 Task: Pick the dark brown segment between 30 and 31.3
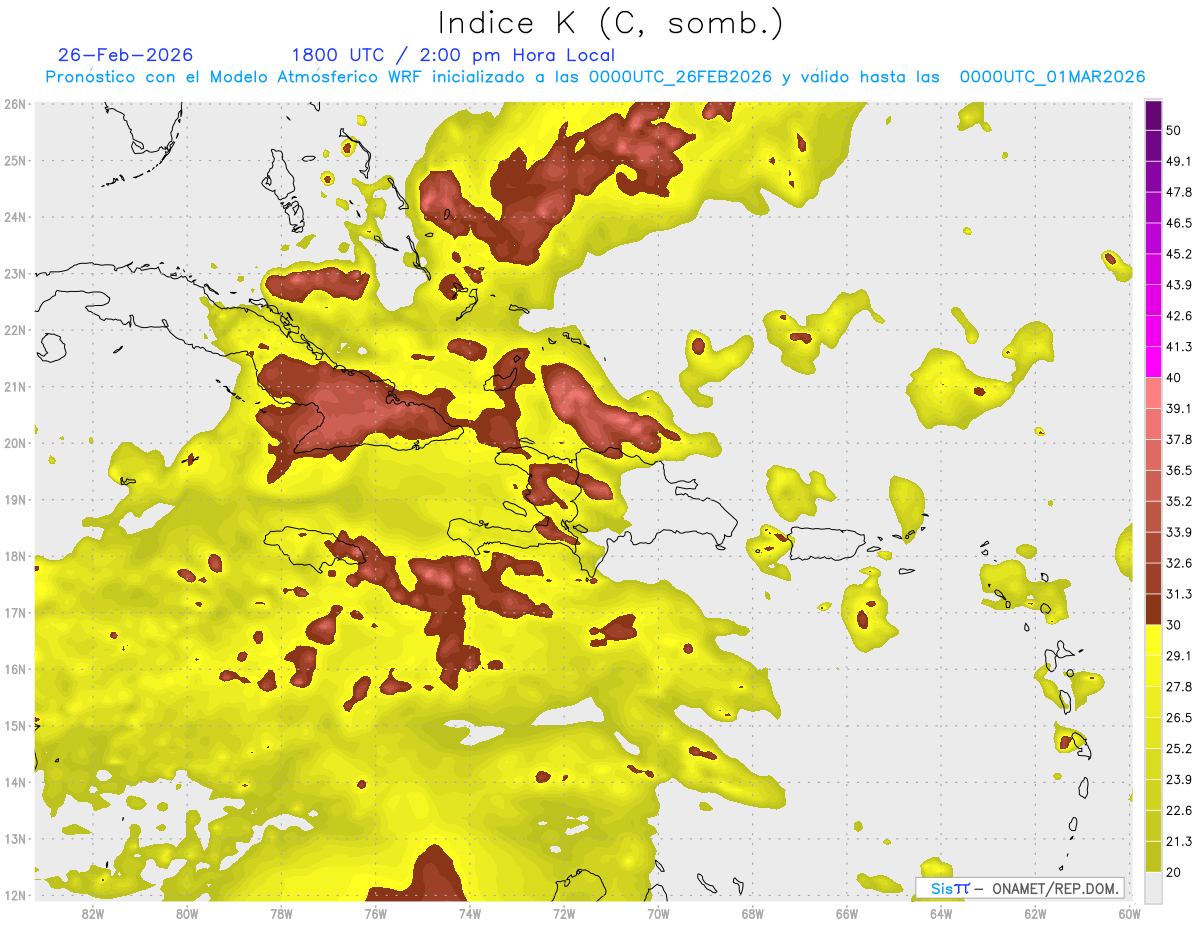(1153, 610)
